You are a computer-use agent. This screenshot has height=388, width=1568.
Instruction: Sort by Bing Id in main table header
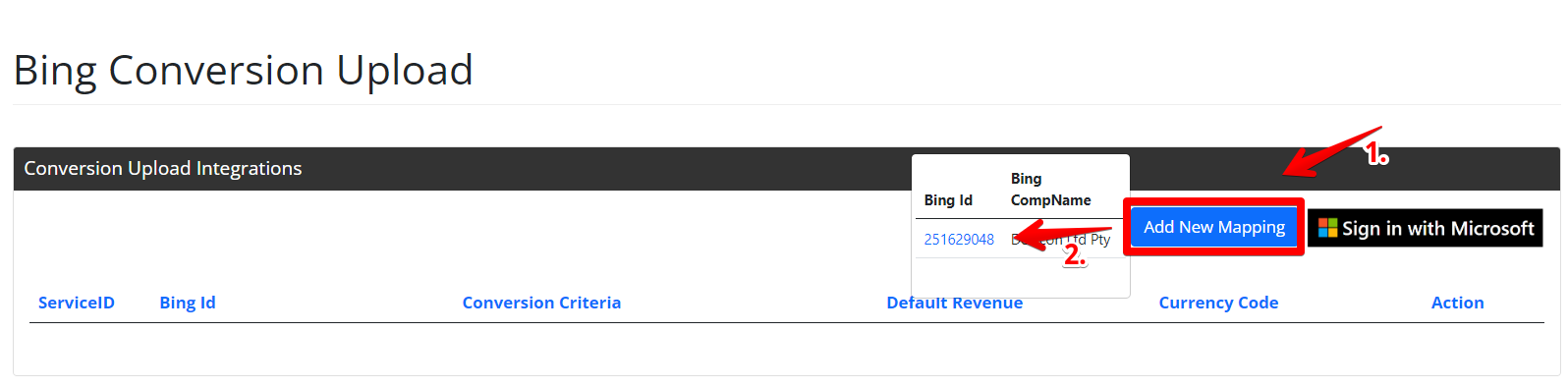click(x=188, y=303)
